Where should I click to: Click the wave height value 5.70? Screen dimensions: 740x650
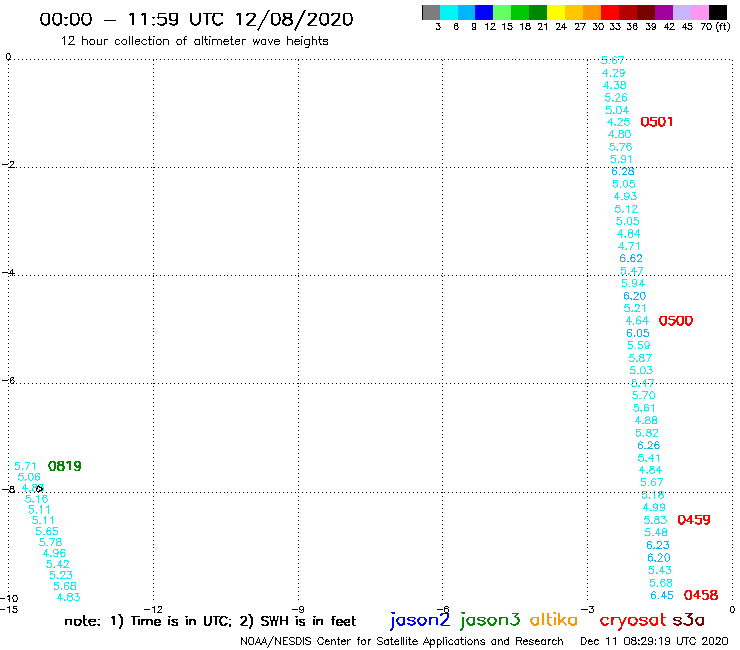[644, 395]
